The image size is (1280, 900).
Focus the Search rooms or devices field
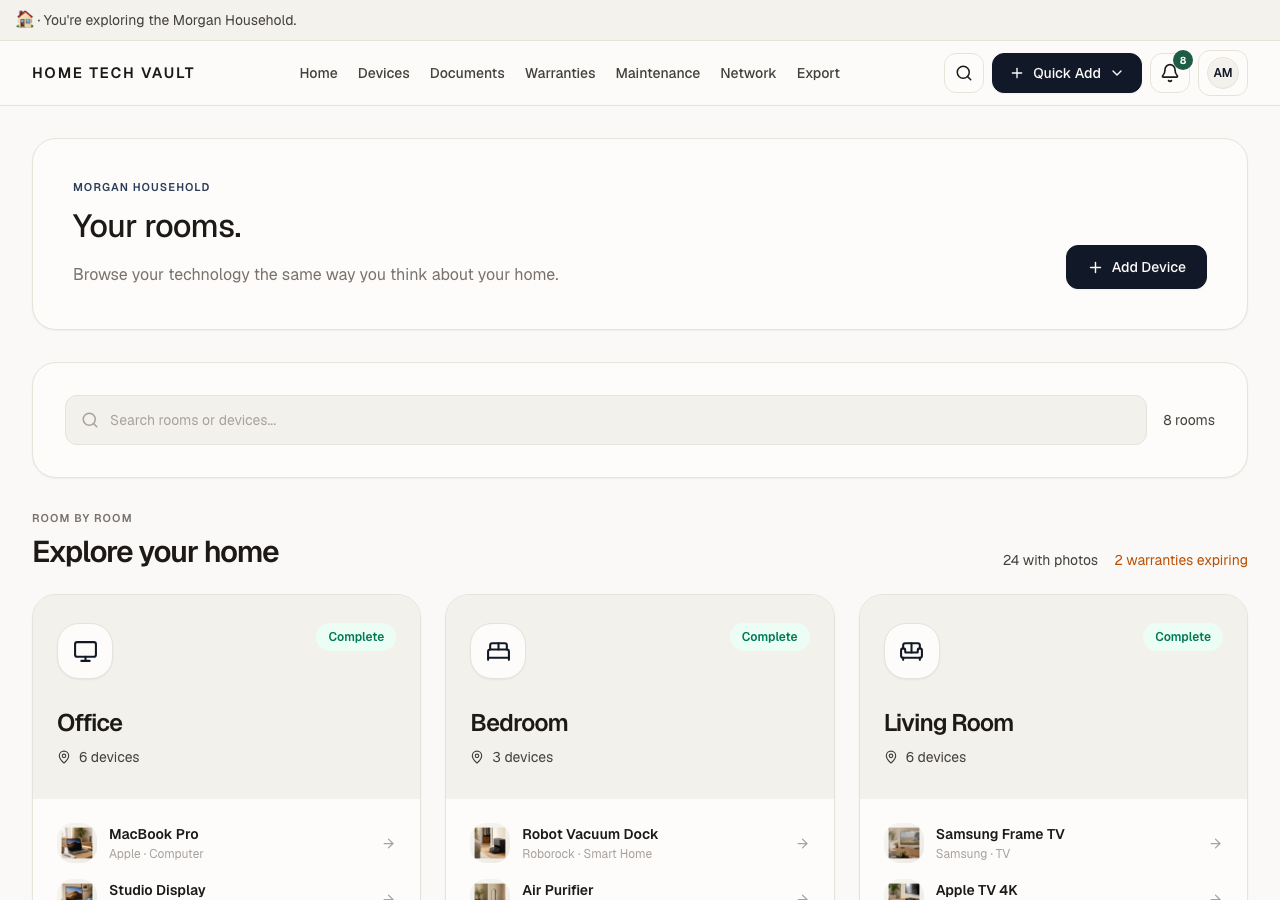coord(606,420)
